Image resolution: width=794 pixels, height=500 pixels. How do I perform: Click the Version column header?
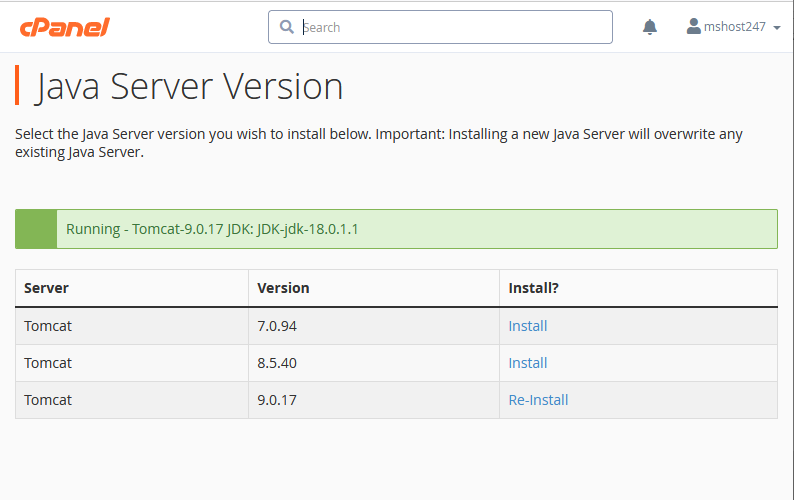tap(283, 288)
